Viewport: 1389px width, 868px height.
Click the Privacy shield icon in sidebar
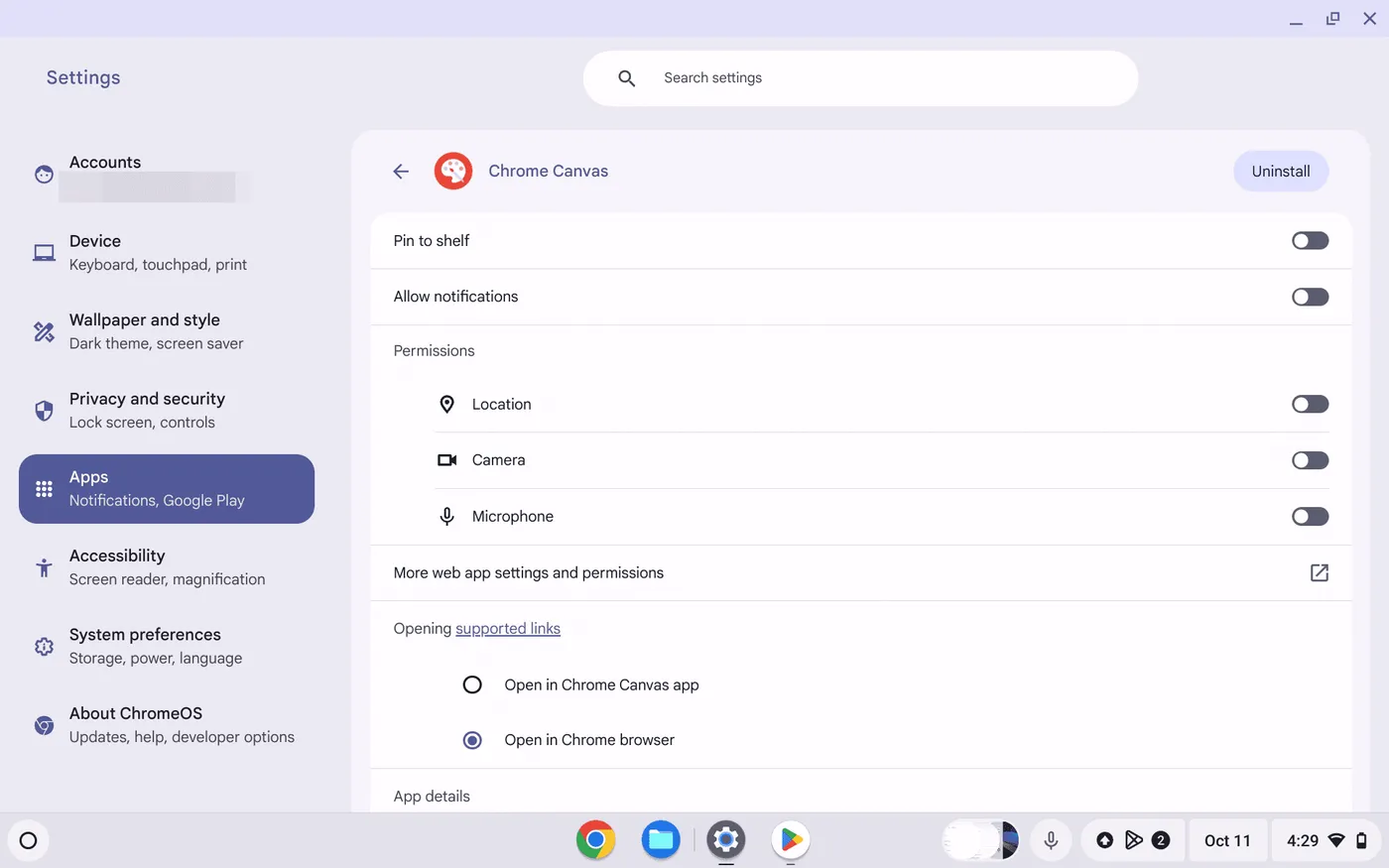44,411
